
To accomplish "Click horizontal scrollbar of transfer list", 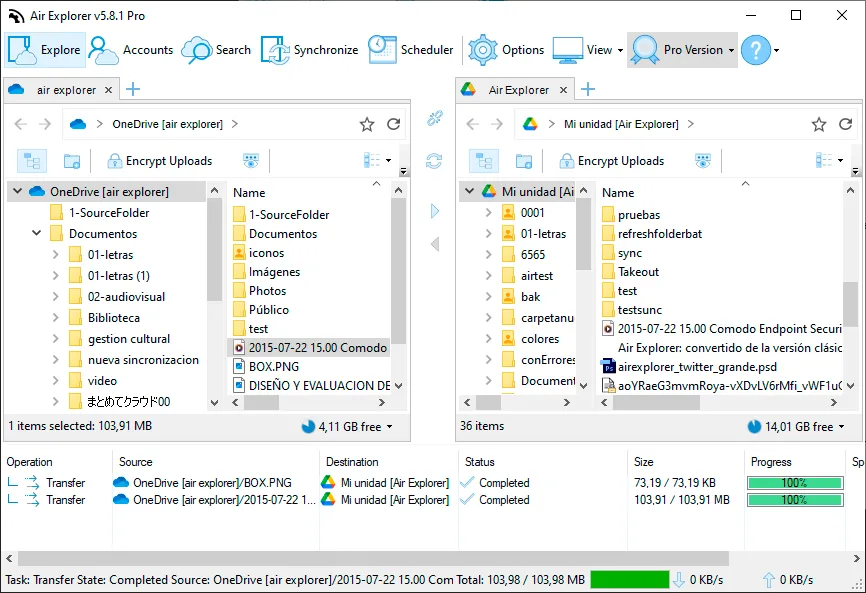I will click(373, 558).
